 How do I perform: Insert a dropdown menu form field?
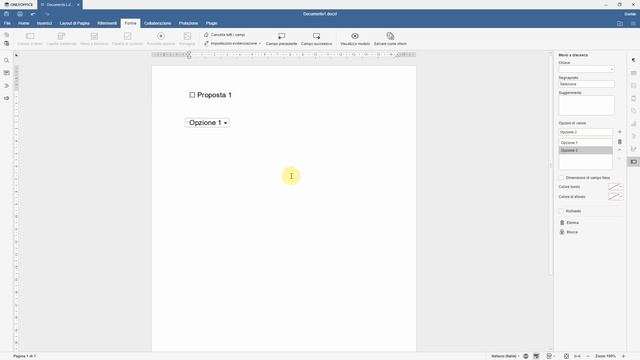(94, 38)
